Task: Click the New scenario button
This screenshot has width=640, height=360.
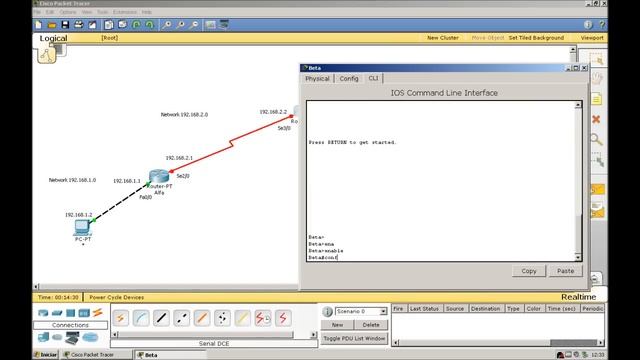Action: click(337, 325)
